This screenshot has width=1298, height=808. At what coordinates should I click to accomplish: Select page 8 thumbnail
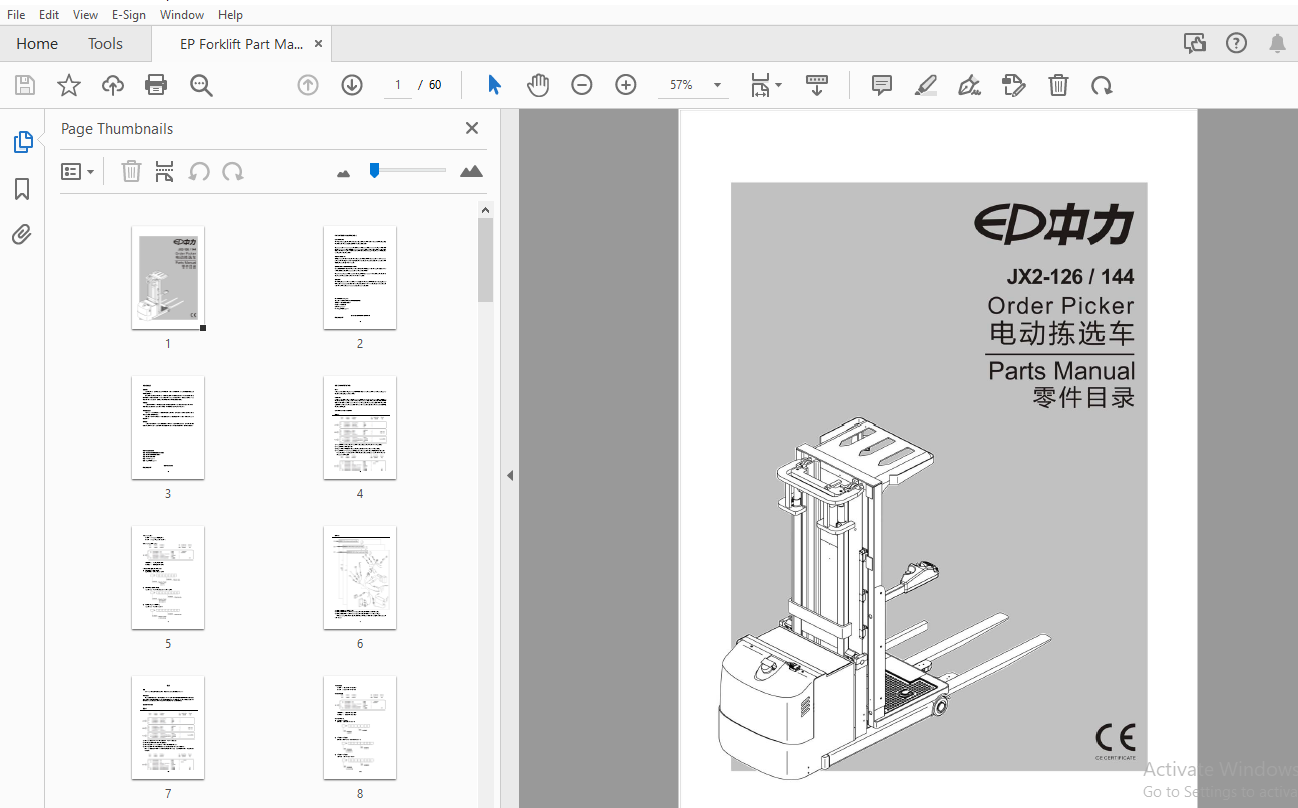(360, 728)
